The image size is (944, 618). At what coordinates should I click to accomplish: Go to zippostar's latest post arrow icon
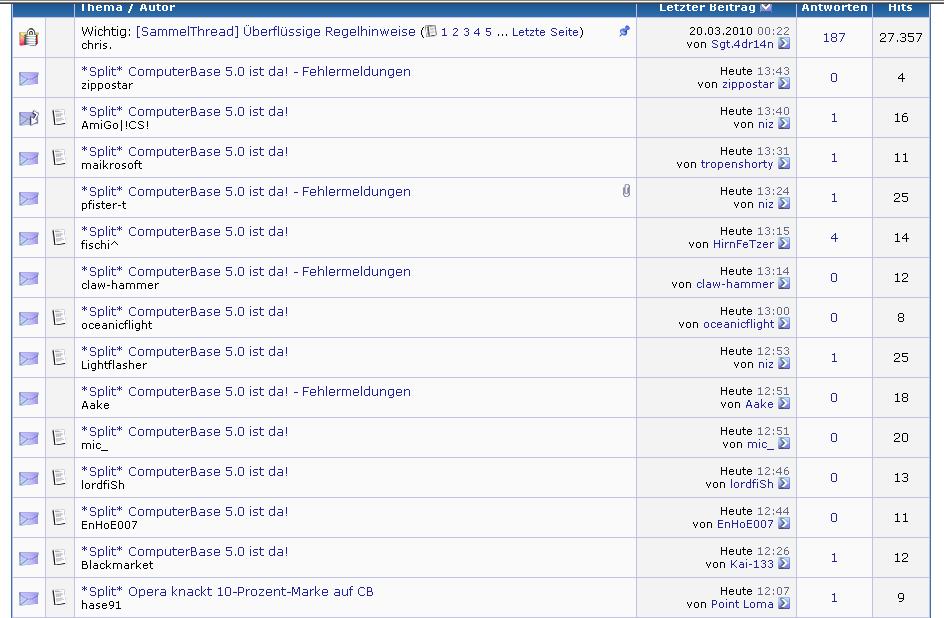pyautogui.click(x=783, y=84)
